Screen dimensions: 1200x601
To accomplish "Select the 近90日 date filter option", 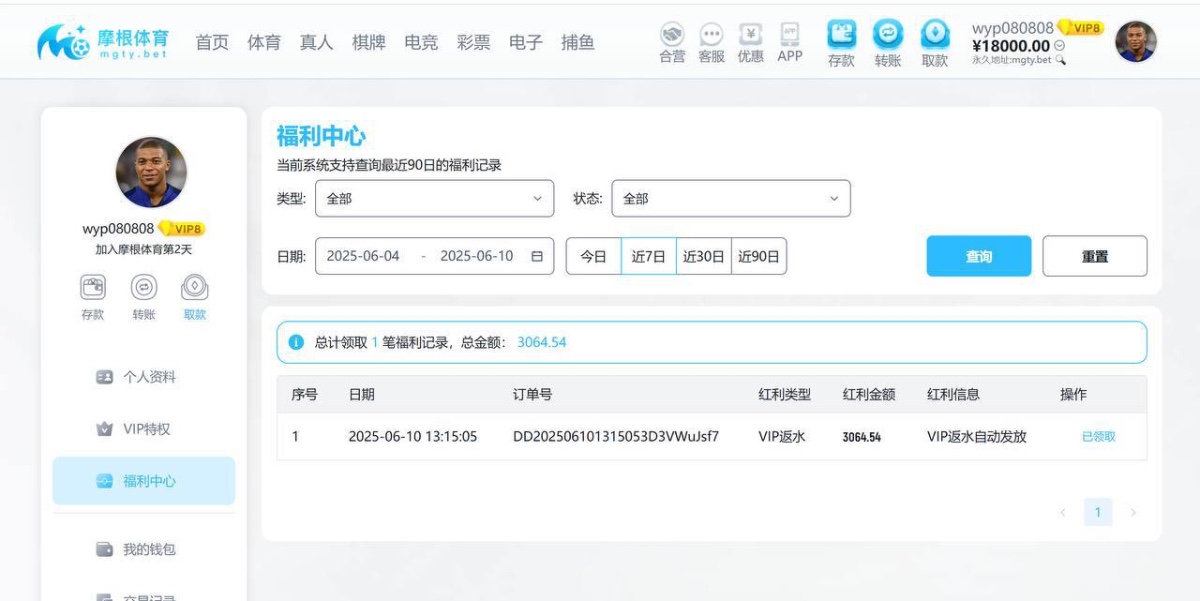I will (x=757, y=256).
